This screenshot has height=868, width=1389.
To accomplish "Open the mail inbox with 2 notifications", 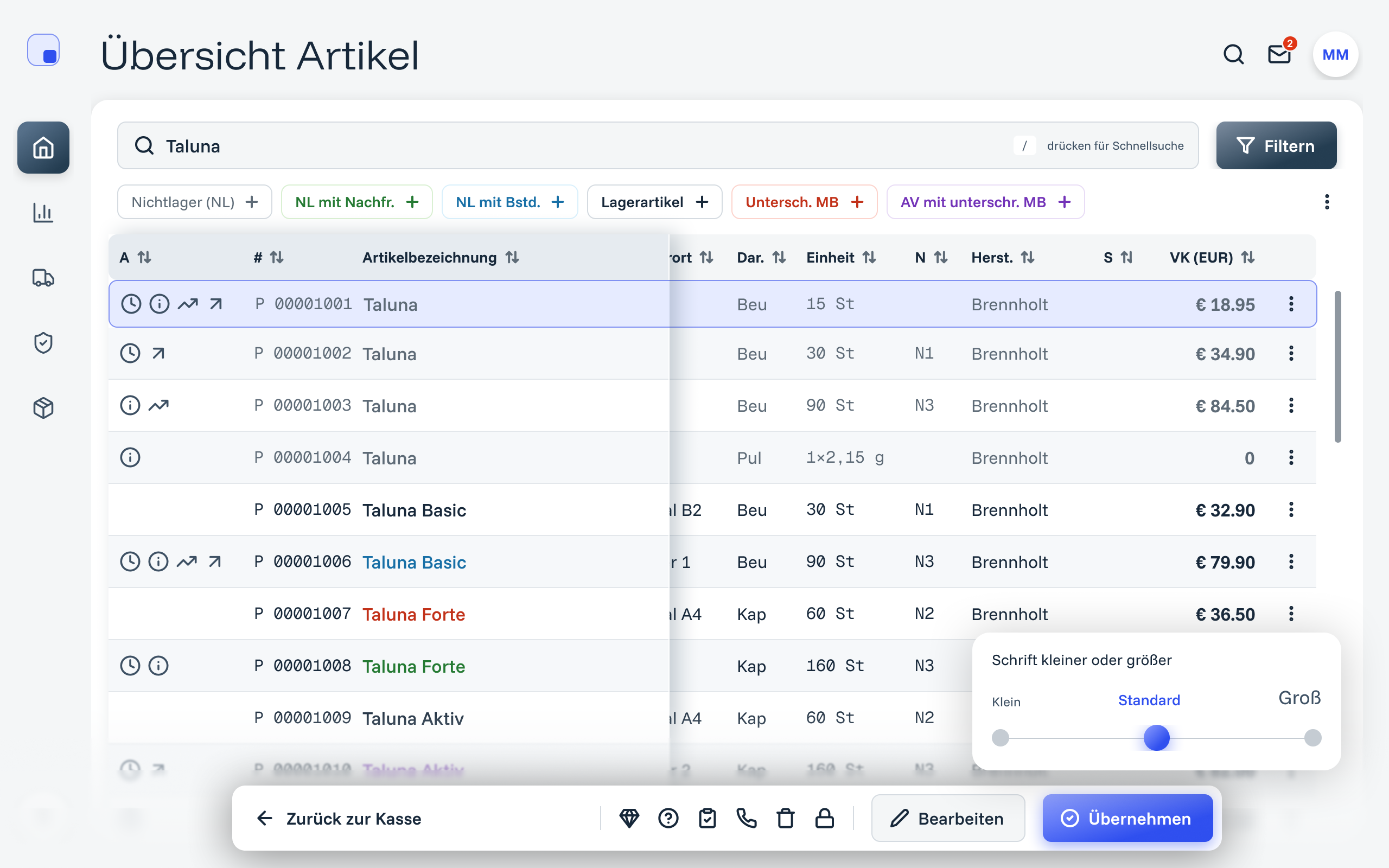I will [1279, 53].
